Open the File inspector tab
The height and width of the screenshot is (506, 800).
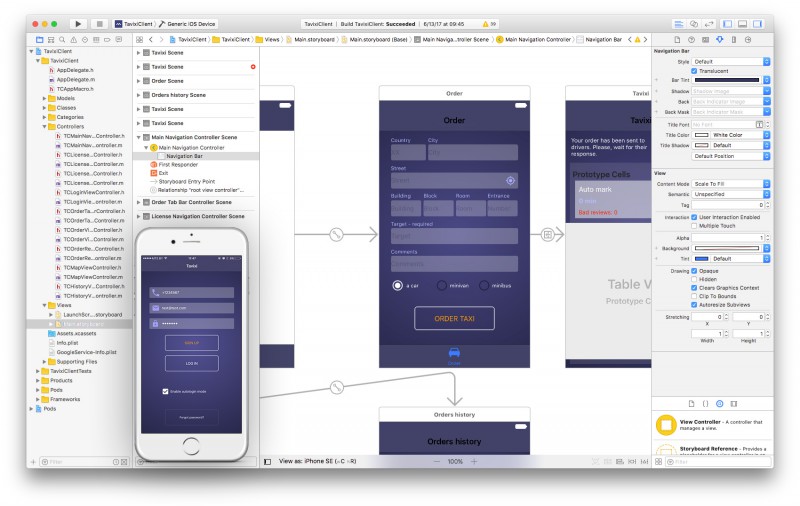677,39
